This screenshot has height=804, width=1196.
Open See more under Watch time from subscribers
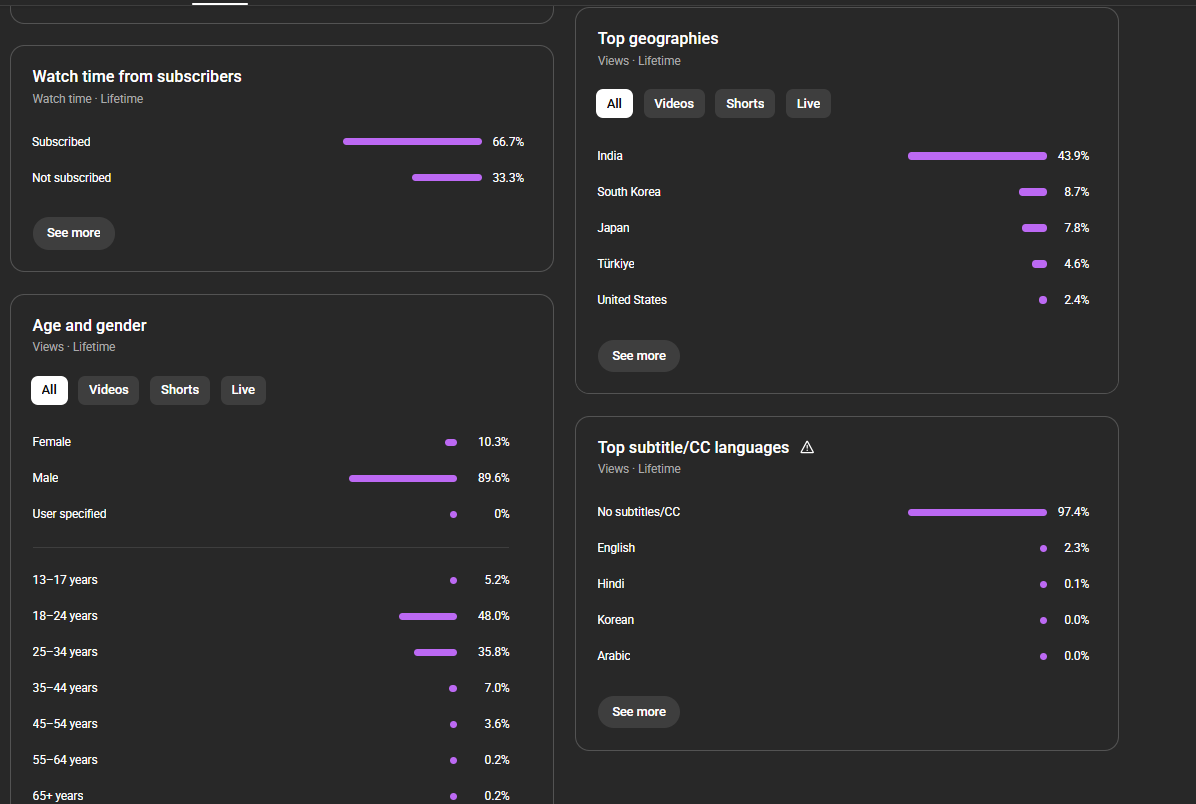coord(74,233)
